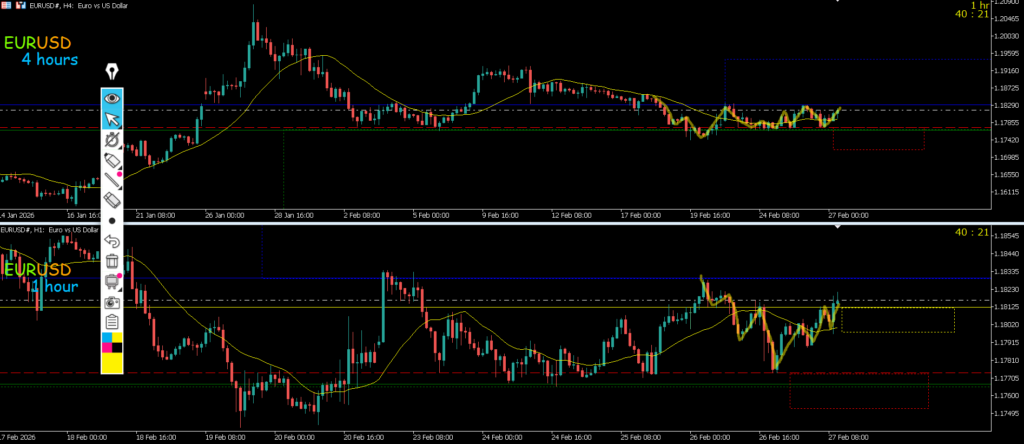Choose the black dot brush size
This screenshot has height=444, width=1024.
(112, 220)
